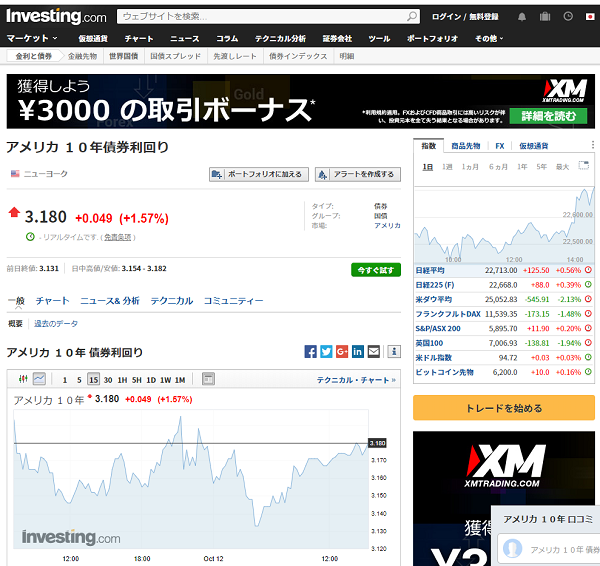Set chart interval to 5H
The width and height of the screenshot is (600, 566).
pos(137,380)
